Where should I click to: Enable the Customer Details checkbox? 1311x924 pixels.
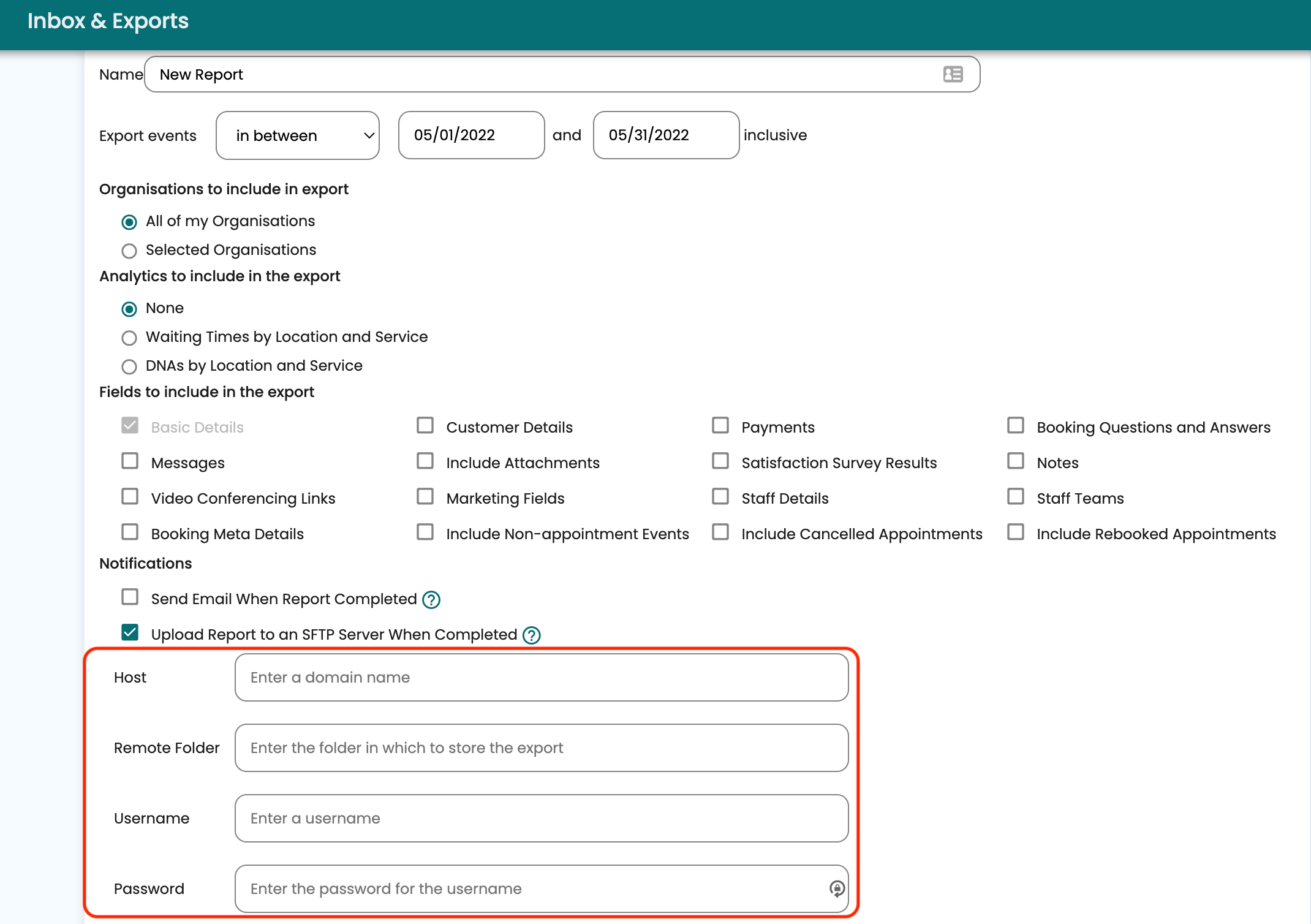425,426
